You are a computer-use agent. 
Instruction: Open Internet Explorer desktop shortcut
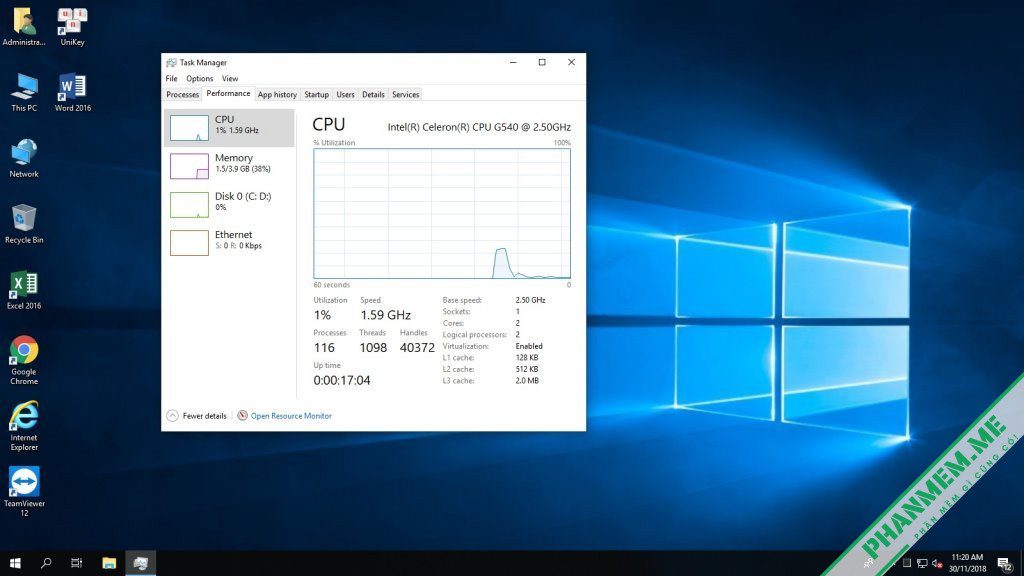coord(24,426)
